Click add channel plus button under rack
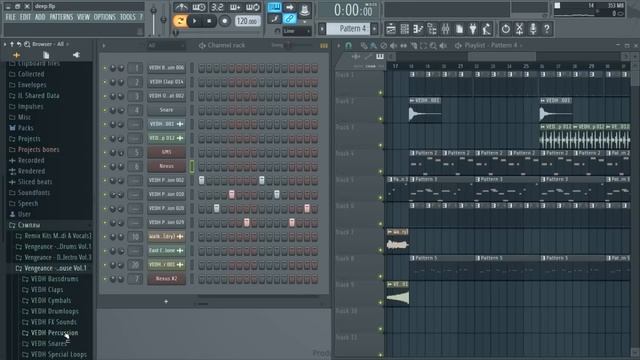 (166, 302)
